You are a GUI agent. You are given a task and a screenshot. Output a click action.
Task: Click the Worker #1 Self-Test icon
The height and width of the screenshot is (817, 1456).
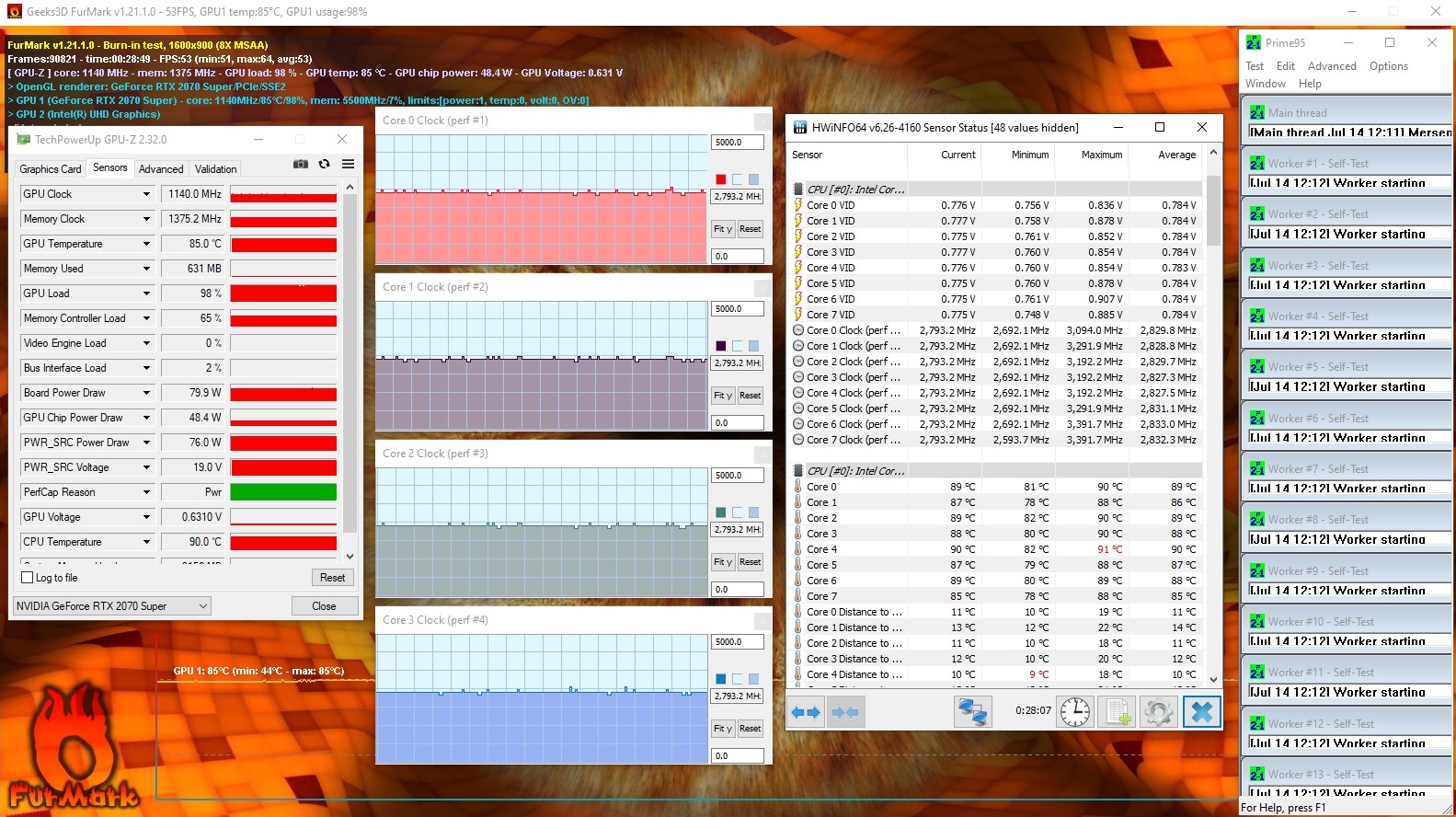pyautogui.click(x=1257, y=163)
